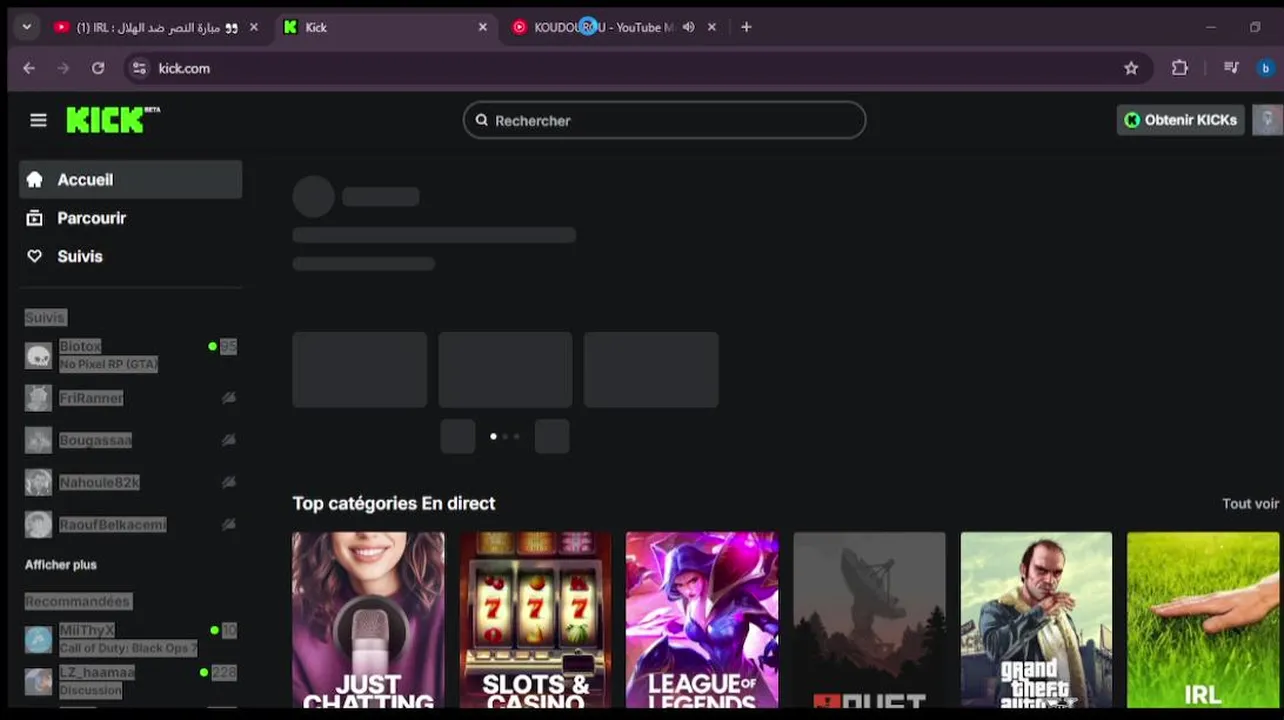Click 'Call of Duty: Black Ops 7' text
Viewport: 1284px width, 720px height.
pos(128,648)
